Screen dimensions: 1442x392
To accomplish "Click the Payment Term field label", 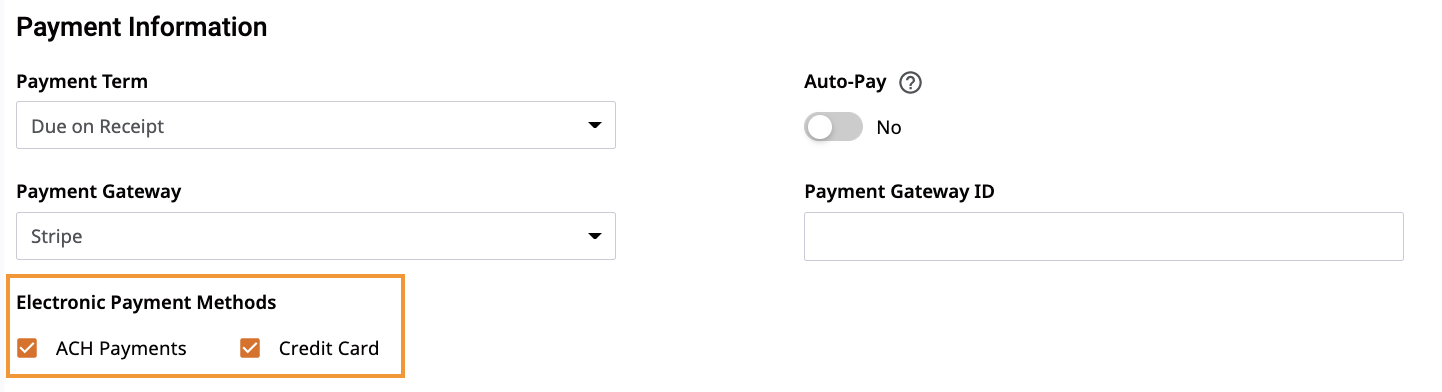I will click(83, 82).
